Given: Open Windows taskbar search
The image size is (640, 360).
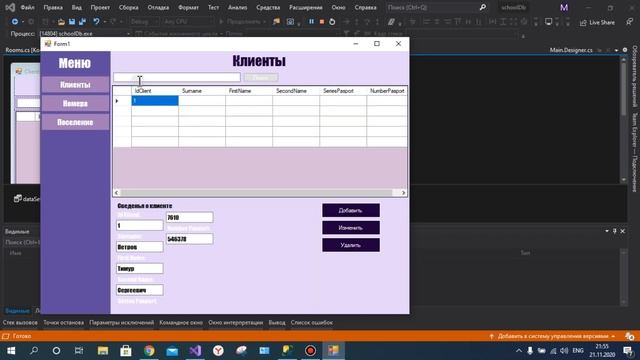Looking at the screenshot, I should tap(34, 351).
